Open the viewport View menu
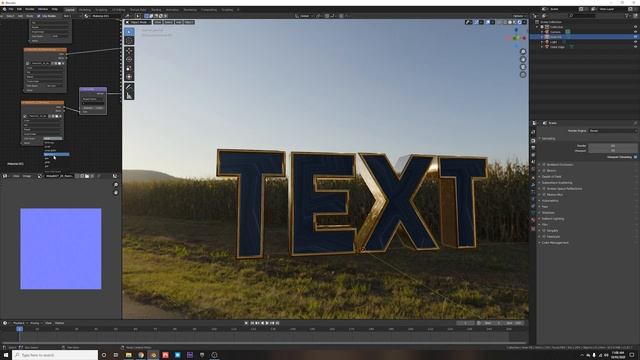640x360 pixels. 158,22
